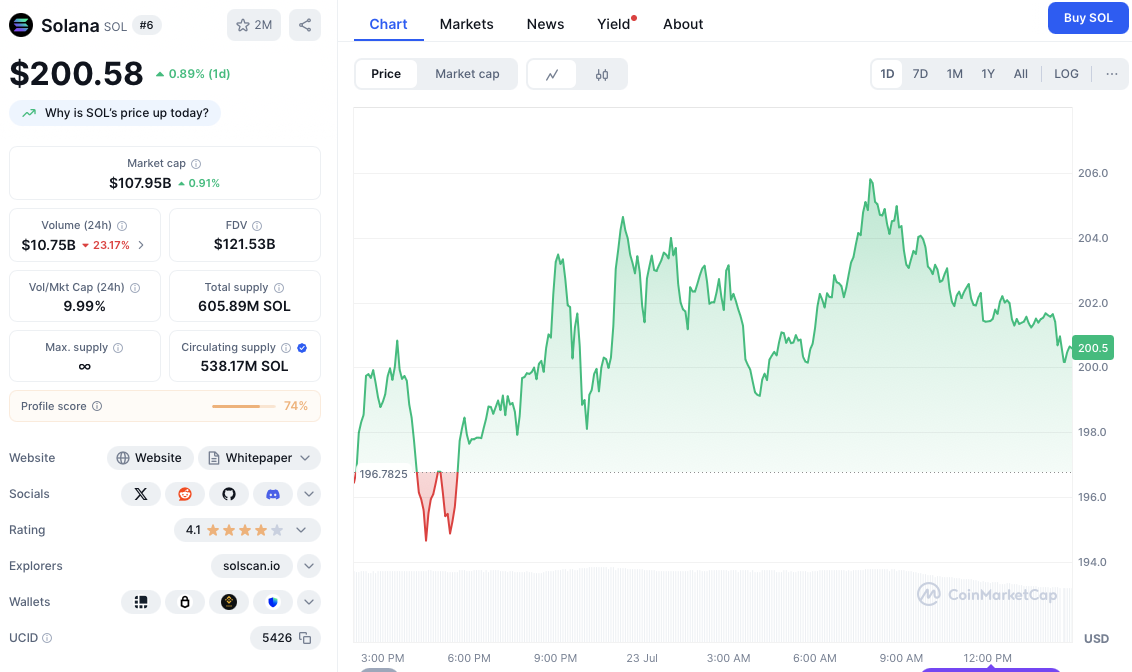Open Solana's GitHub social link
The image size is (1132, 672).
coord(229,494)
